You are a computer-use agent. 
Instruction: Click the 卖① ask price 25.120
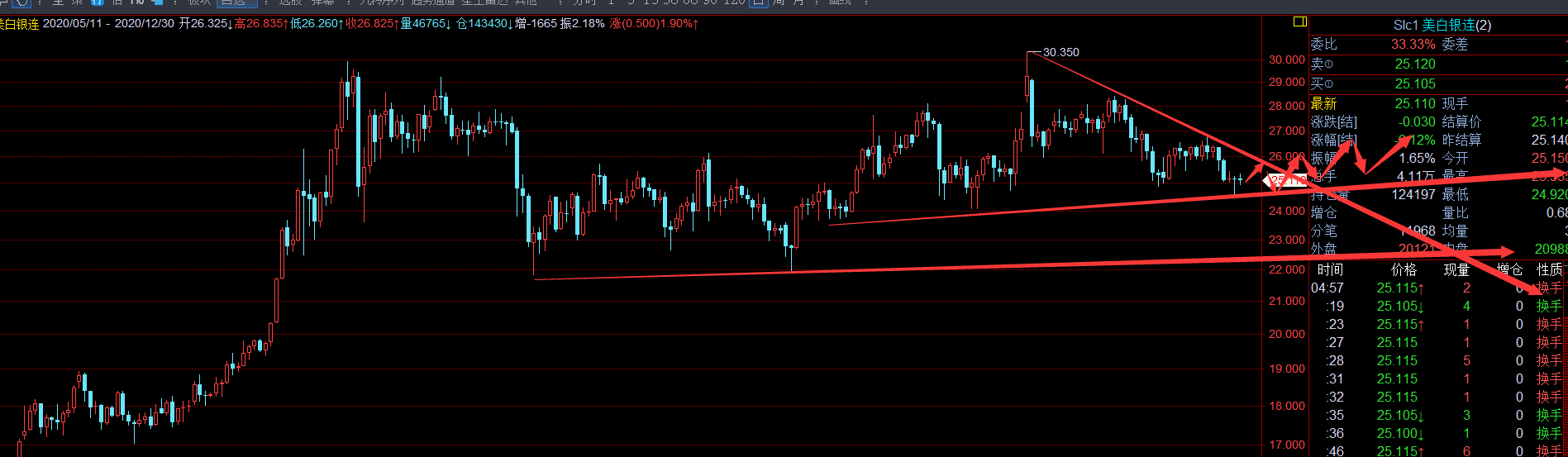click(1415, 64)
